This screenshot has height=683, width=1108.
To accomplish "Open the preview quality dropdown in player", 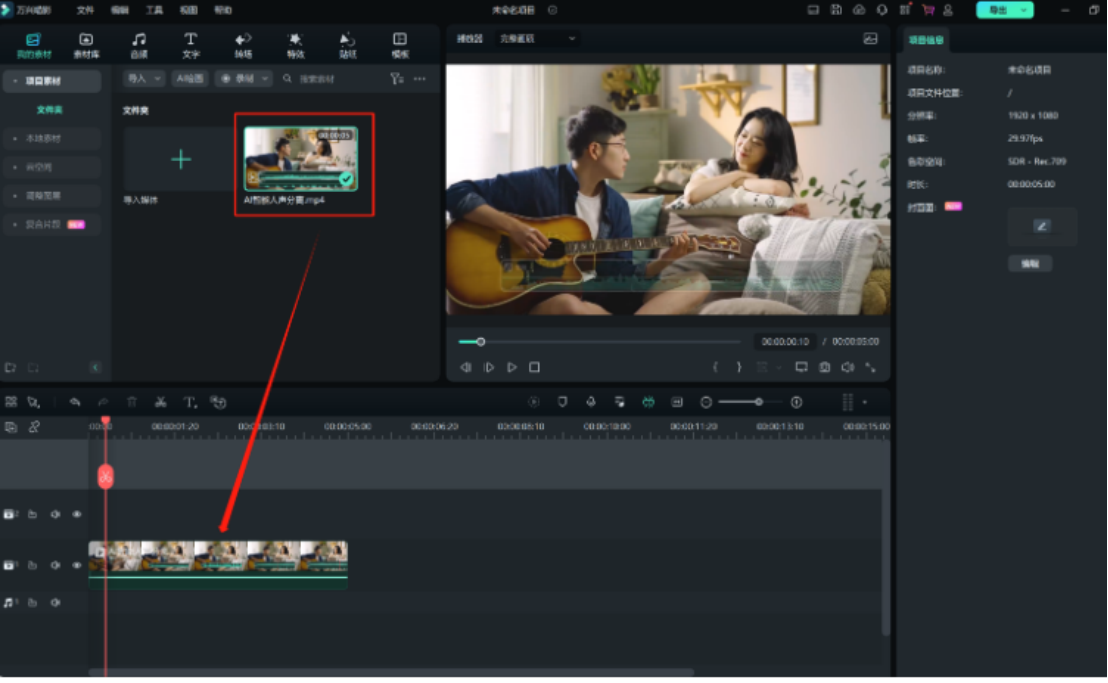I will [x=538, y=39].
